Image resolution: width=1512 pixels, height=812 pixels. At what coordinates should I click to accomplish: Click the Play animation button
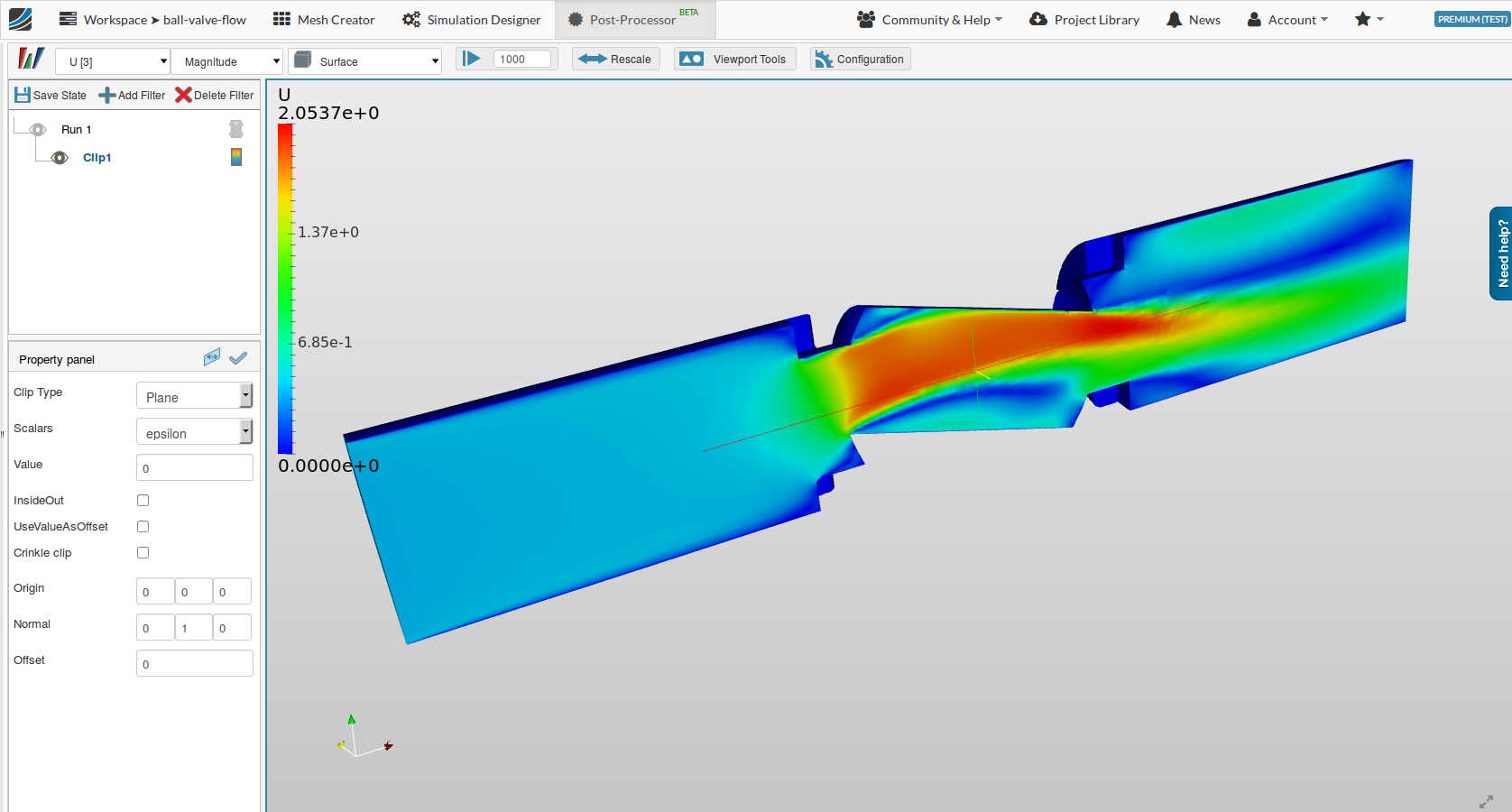click(471, 58)
